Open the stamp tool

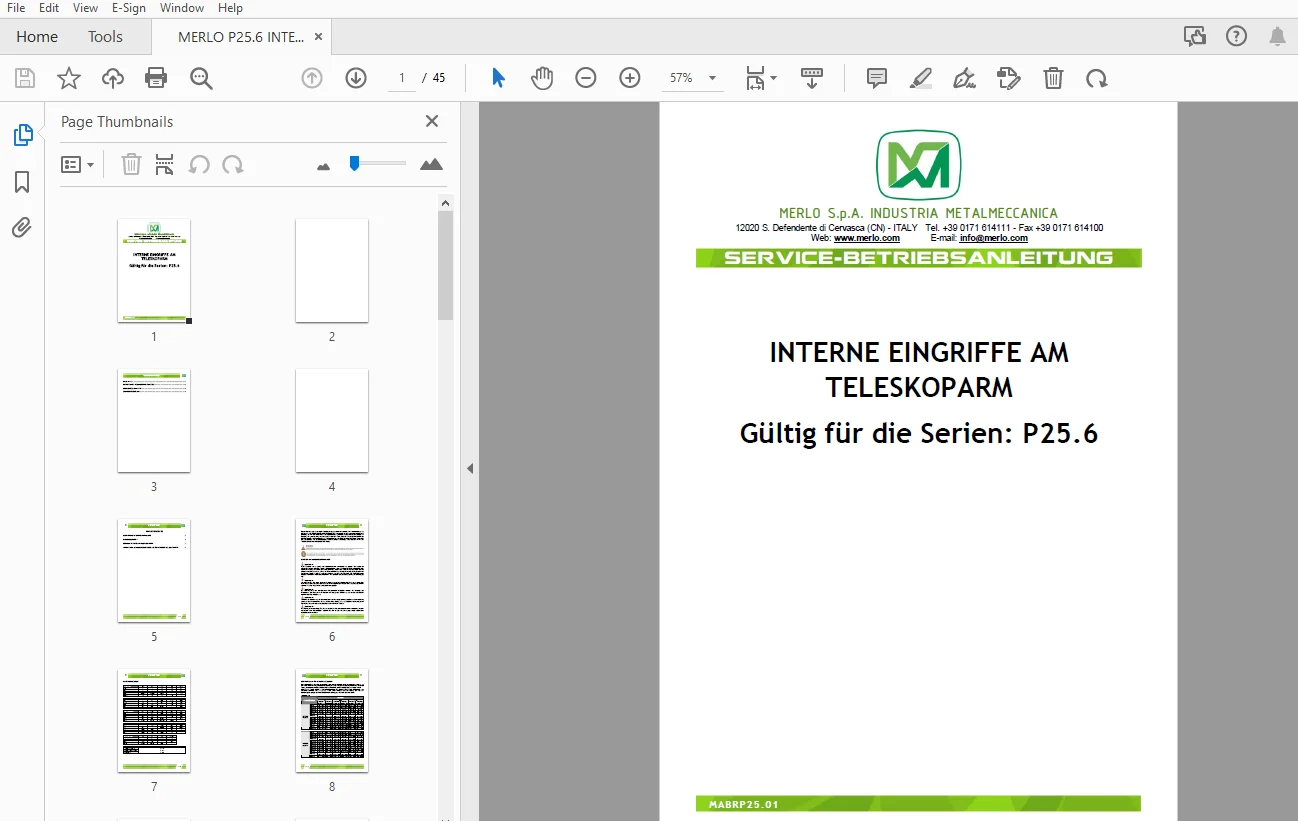[x=1009, y=78]
